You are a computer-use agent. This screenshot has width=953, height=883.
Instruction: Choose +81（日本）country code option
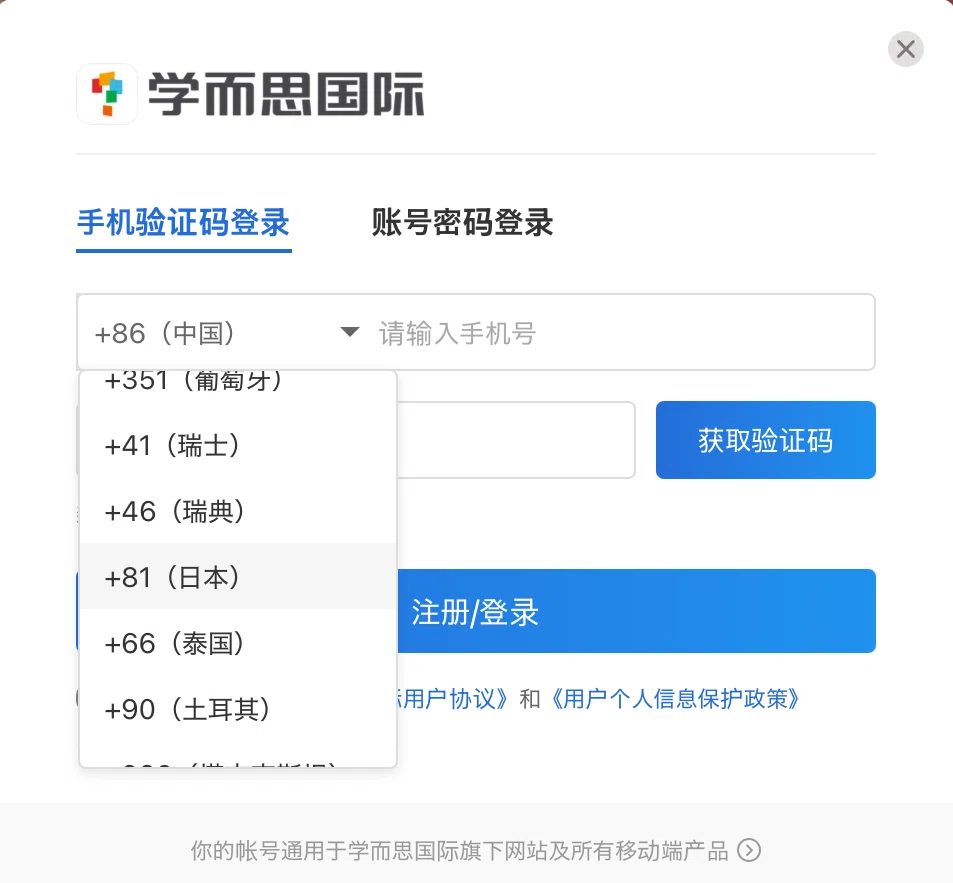(238, 577)
